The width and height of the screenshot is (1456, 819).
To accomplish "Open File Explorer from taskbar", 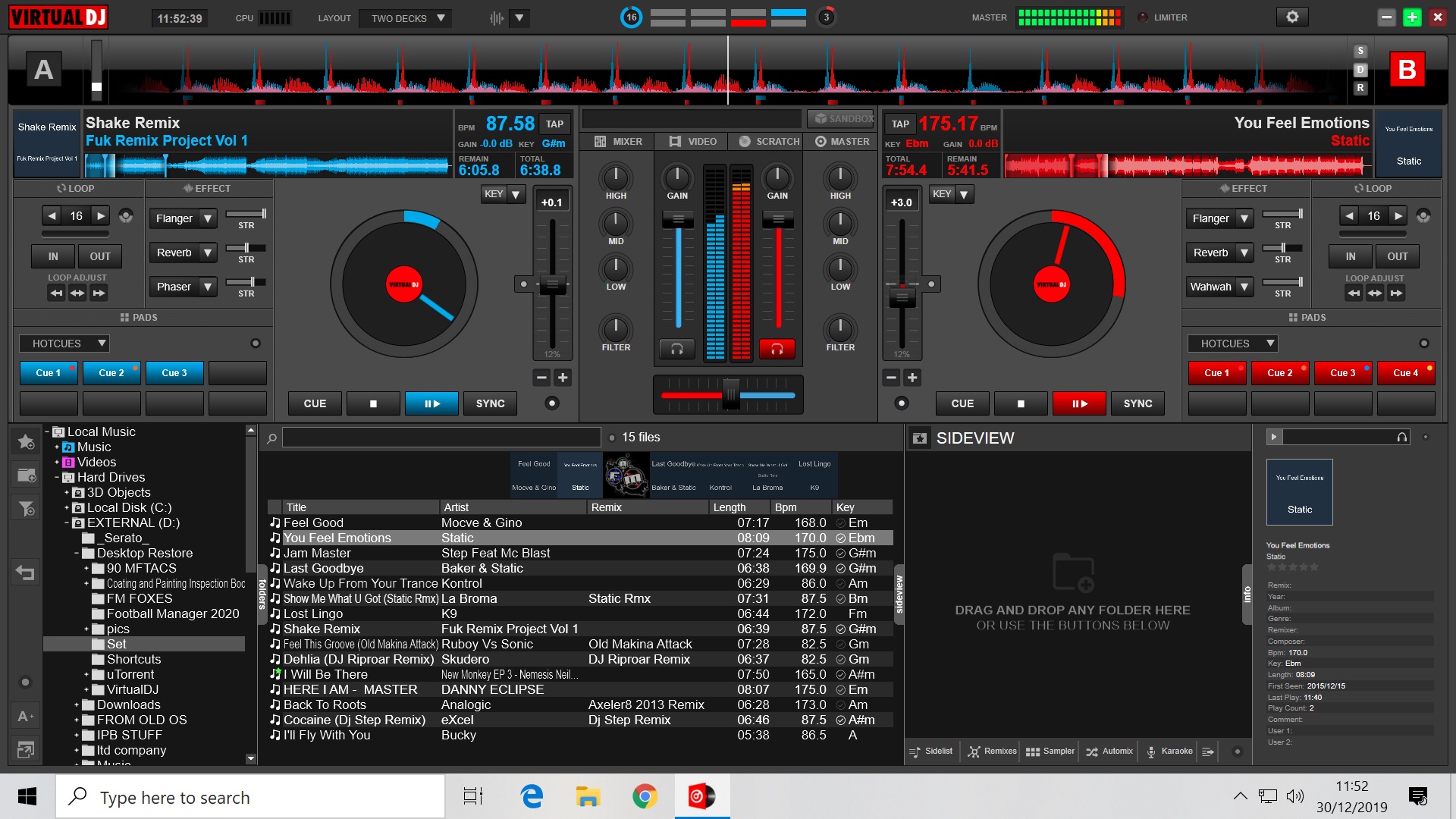I will pos(588,796).
